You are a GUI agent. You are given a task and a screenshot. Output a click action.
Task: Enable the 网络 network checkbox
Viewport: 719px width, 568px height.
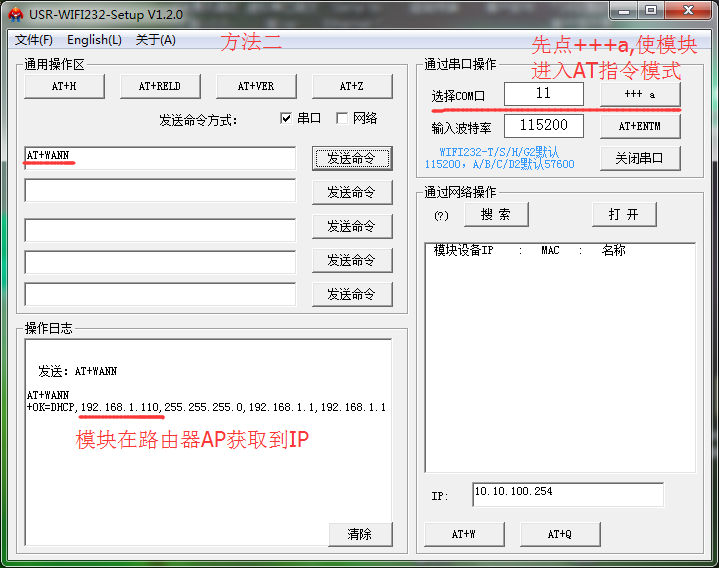[342, 118]
